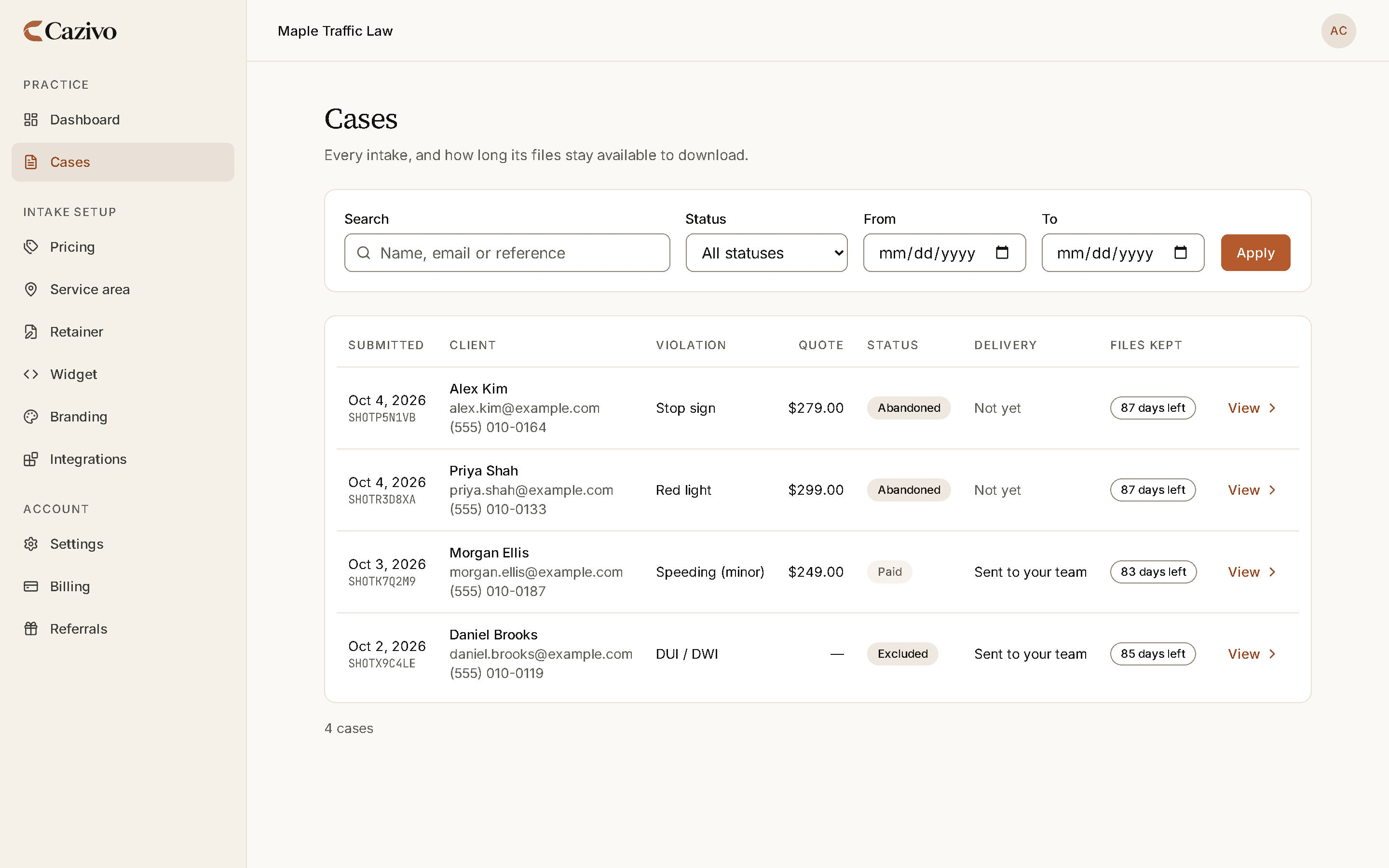This screenshot has height=868, width=1389.
Task: Click the From date mm/dd/yyyy field
Action: point(944,253)
